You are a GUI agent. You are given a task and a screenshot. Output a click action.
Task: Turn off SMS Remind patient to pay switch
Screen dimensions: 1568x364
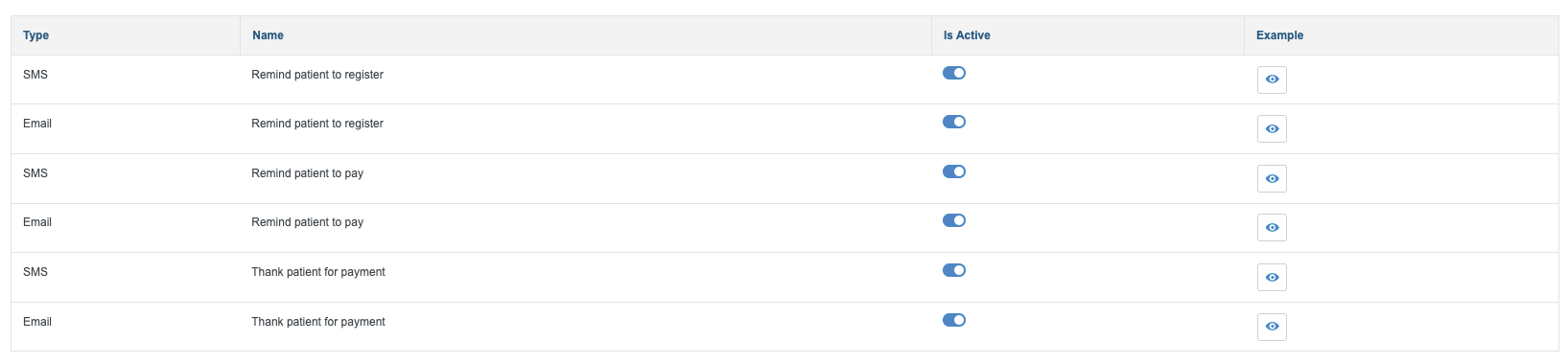(x=954, y=171)
